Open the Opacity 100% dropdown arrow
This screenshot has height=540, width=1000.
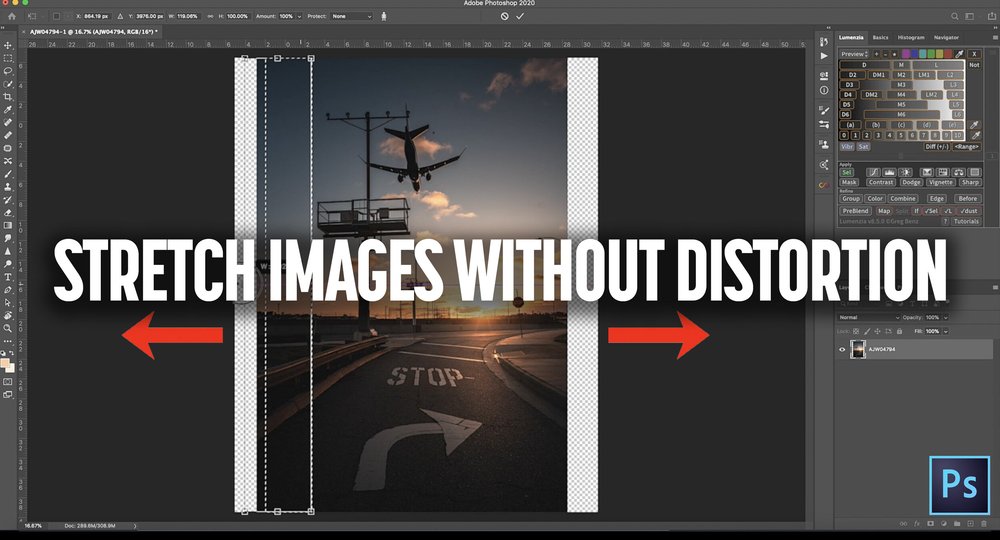pyautogui.click(x=945, y=317)
